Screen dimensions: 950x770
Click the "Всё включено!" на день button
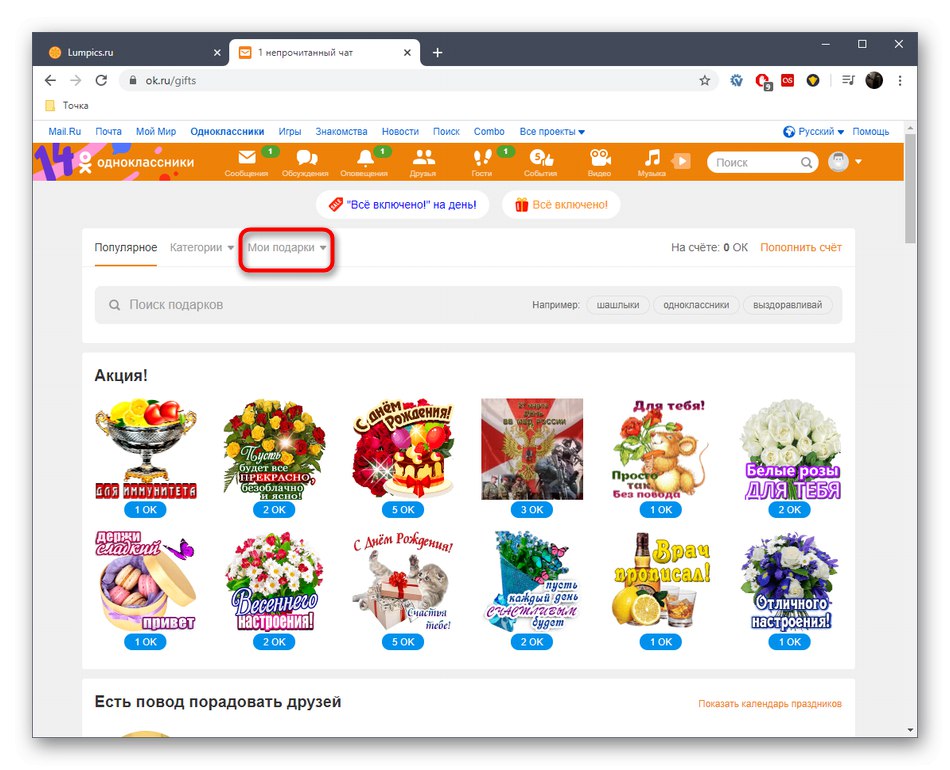(403, 205)
